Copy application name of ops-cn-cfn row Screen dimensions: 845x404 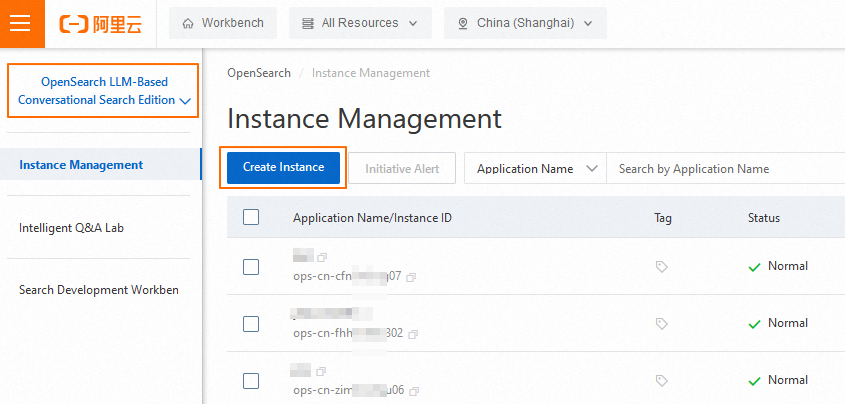(322, 256)
